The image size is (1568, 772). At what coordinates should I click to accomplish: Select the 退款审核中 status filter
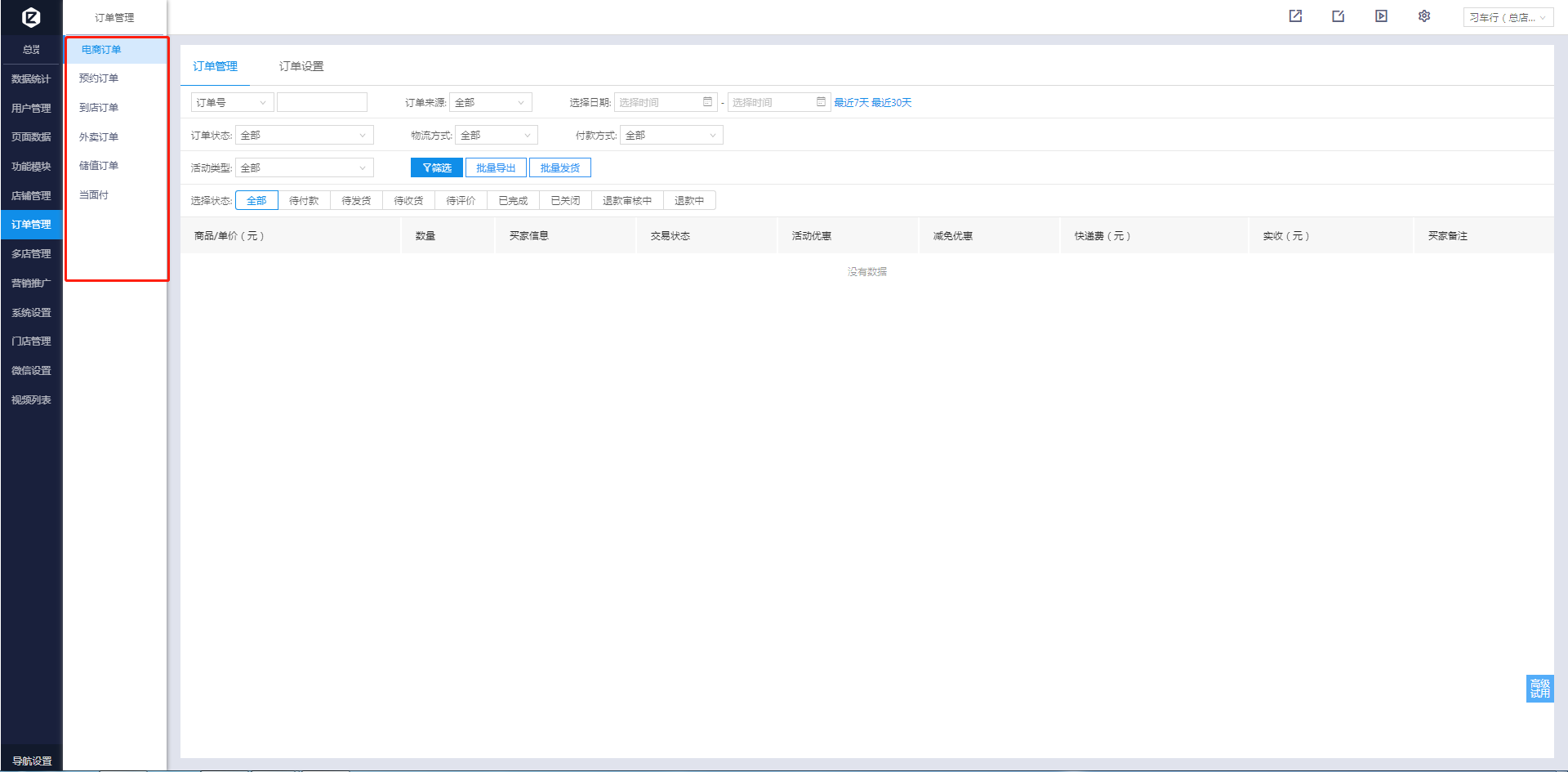[x=627, y=201]
